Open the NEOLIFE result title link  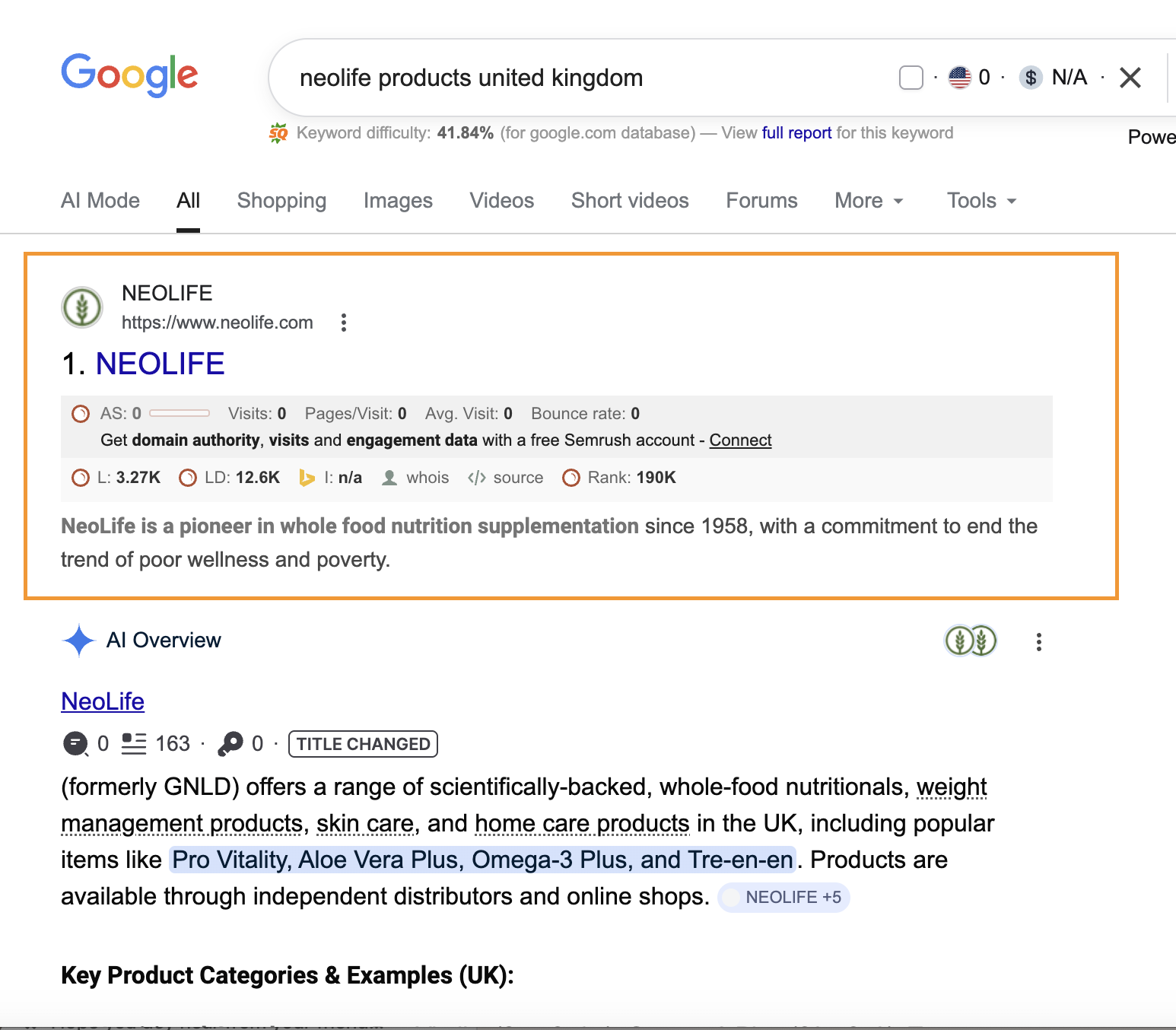(x=160, y=364)
